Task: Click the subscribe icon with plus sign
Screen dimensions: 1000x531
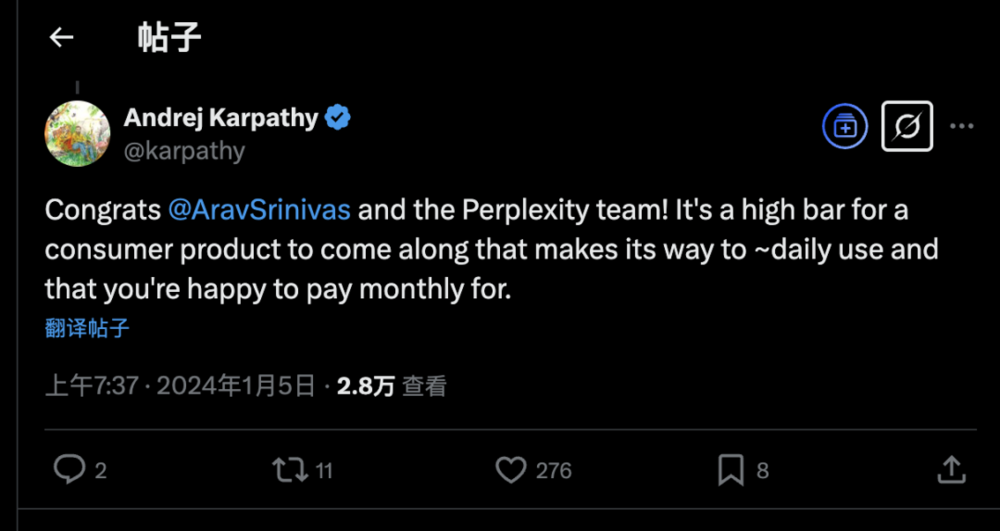Action: click(x=846, y=127)
